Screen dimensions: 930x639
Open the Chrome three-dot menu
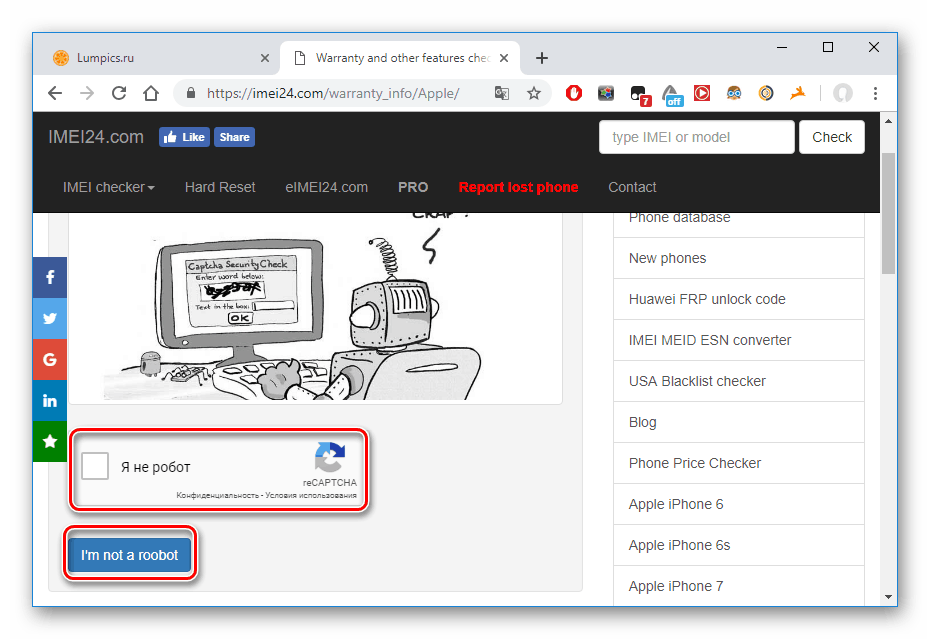(875, 93)
